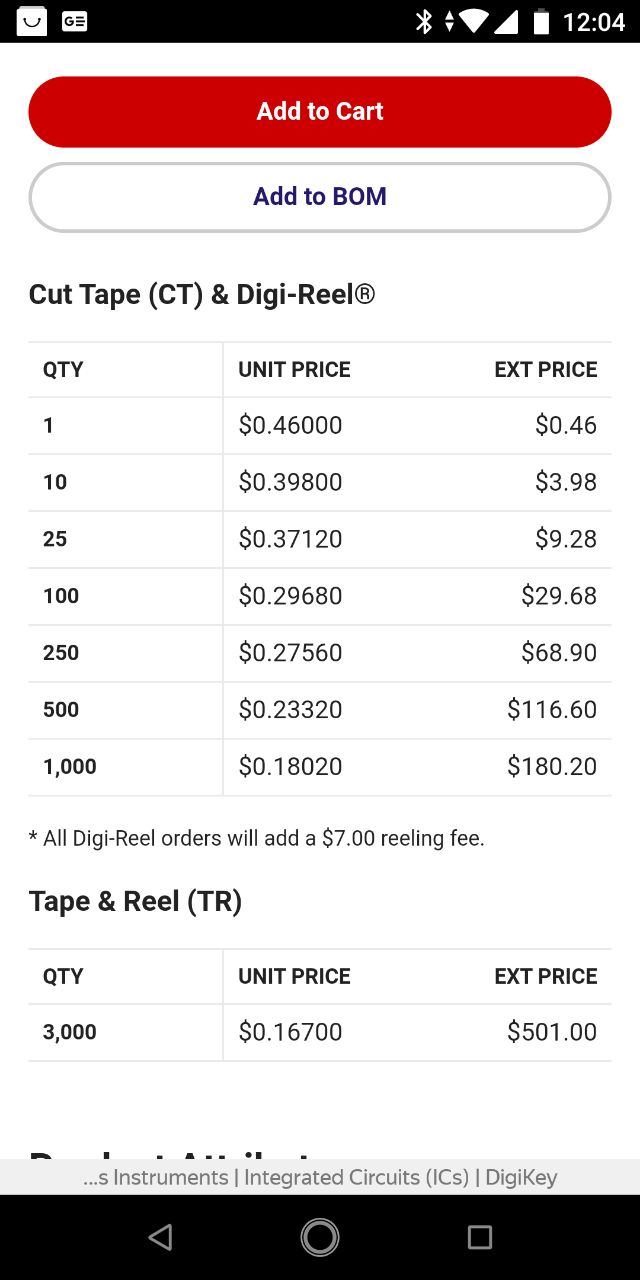Tap the Tape & Reel (TR) heading
Viewport: 640px width, 1280px height.
coord(136,901)
